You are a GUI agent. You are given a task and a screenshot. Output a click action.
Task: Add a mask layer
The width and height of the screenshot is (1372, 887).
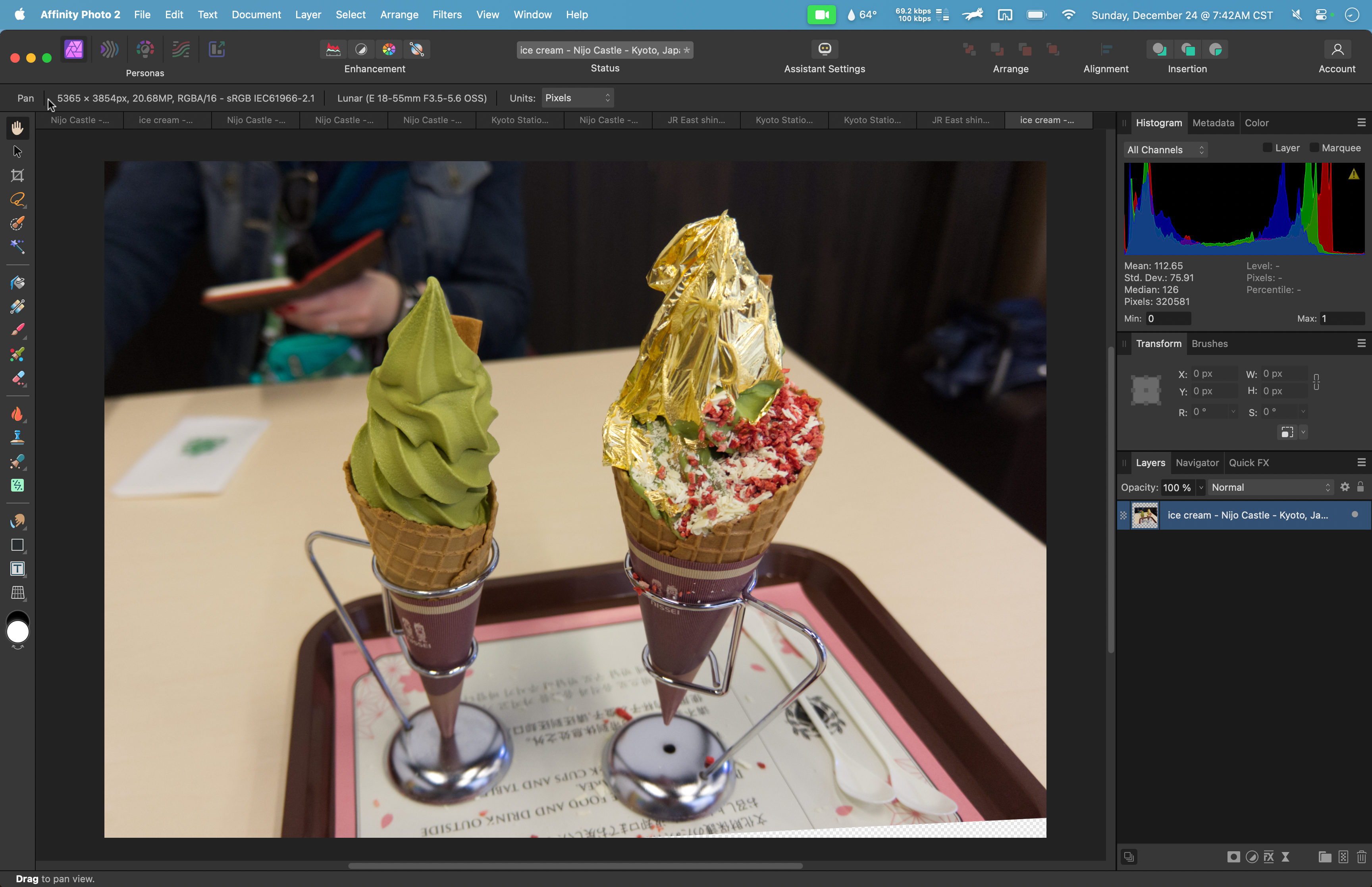pyautogui.click(x=1233, y=857)
